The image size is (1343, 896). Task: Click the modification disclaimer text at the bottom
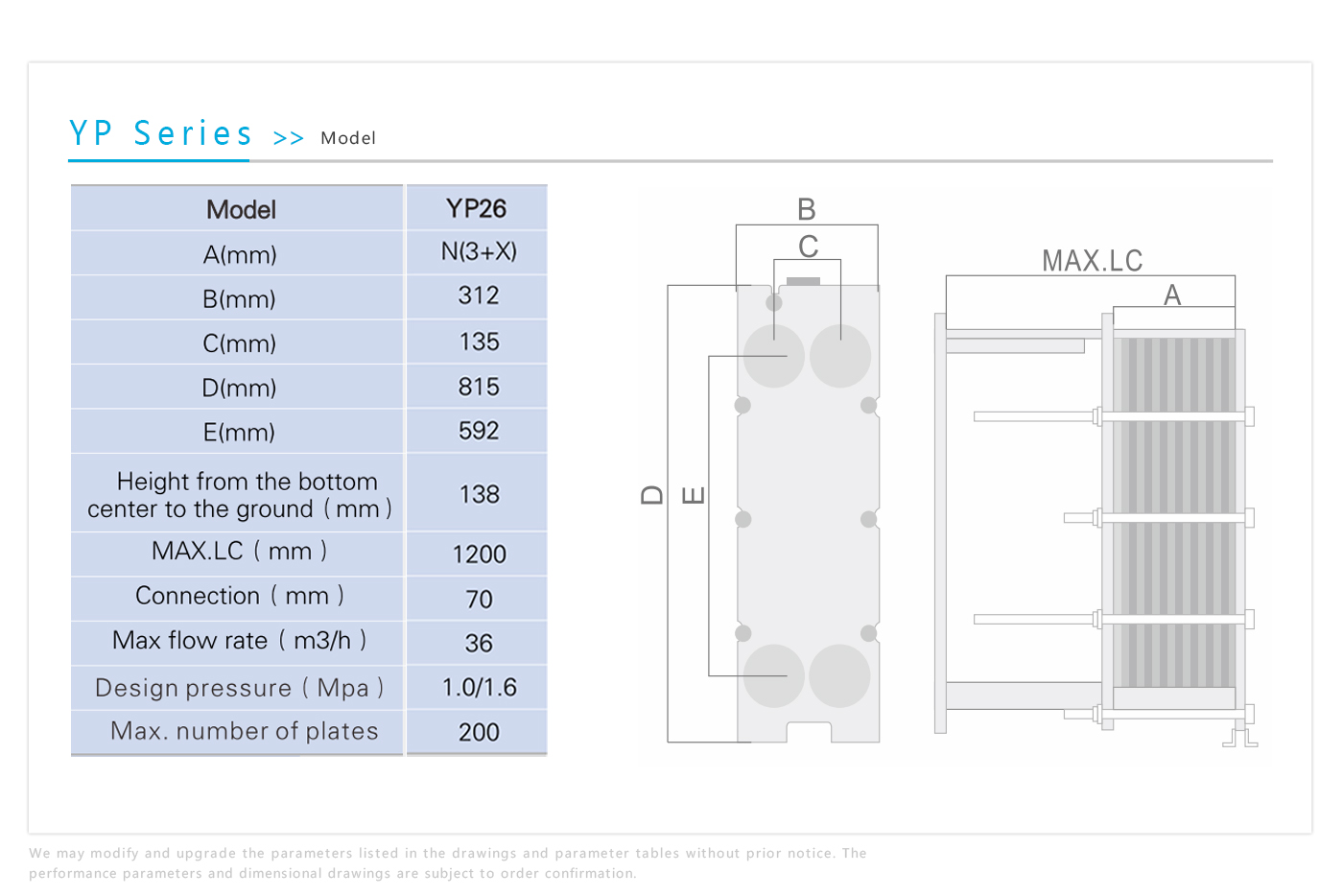447,862
